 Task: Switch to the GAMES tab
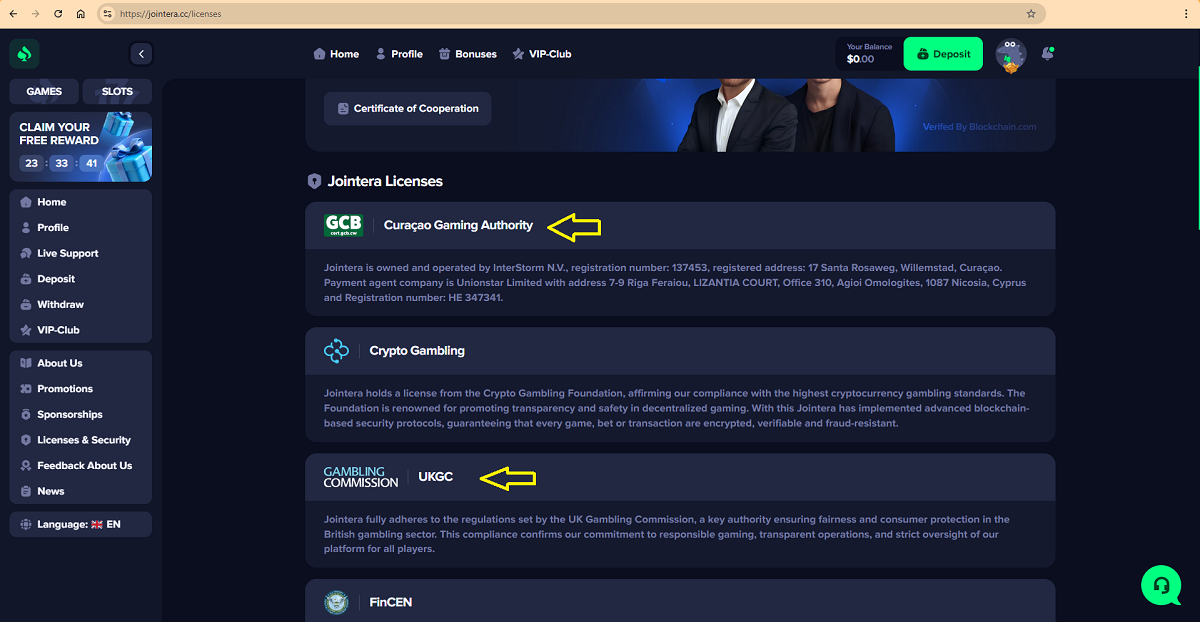(44, 91)
